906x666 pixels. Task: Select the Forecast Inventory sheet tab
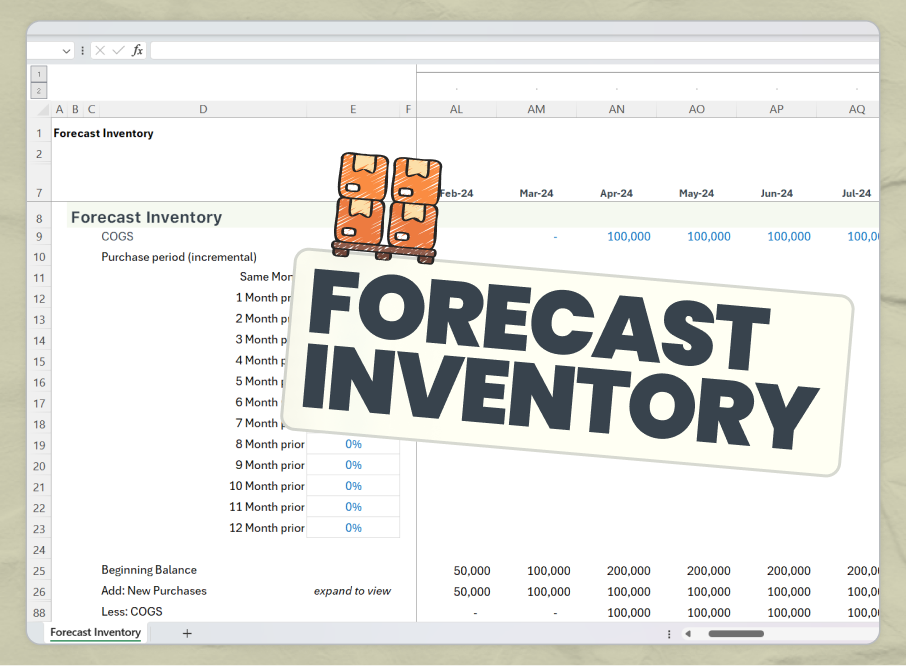coord(95,633)
